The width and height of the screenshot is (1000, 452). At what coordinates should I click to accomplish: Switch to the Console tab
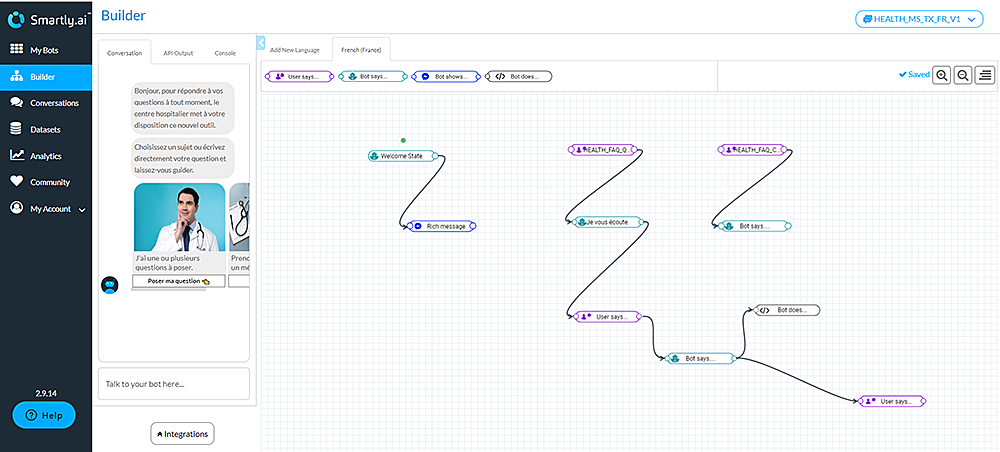pyautogui.click(x=225, y=52)
